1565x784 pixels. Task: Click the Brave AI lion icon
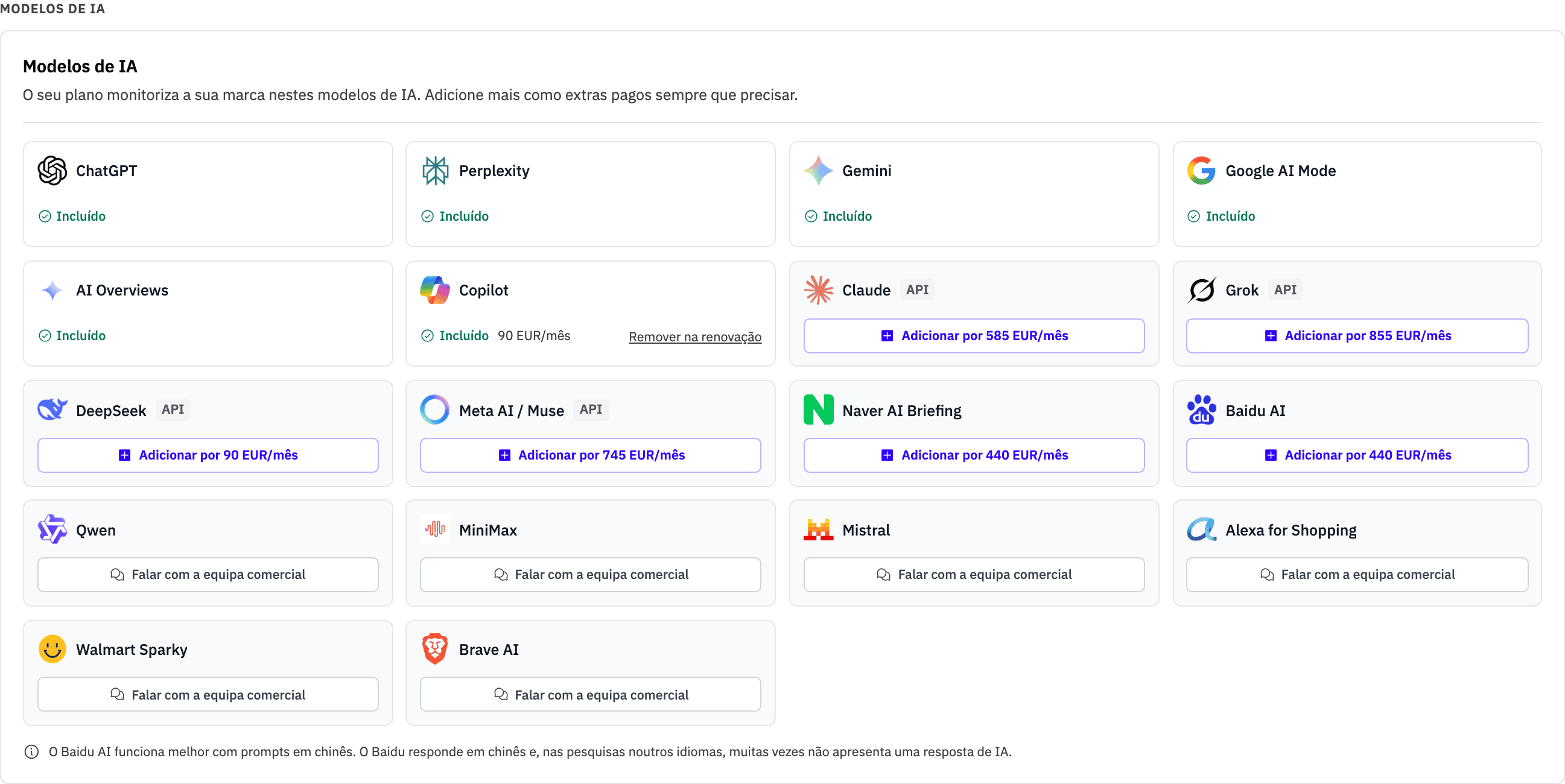point(435,649)
